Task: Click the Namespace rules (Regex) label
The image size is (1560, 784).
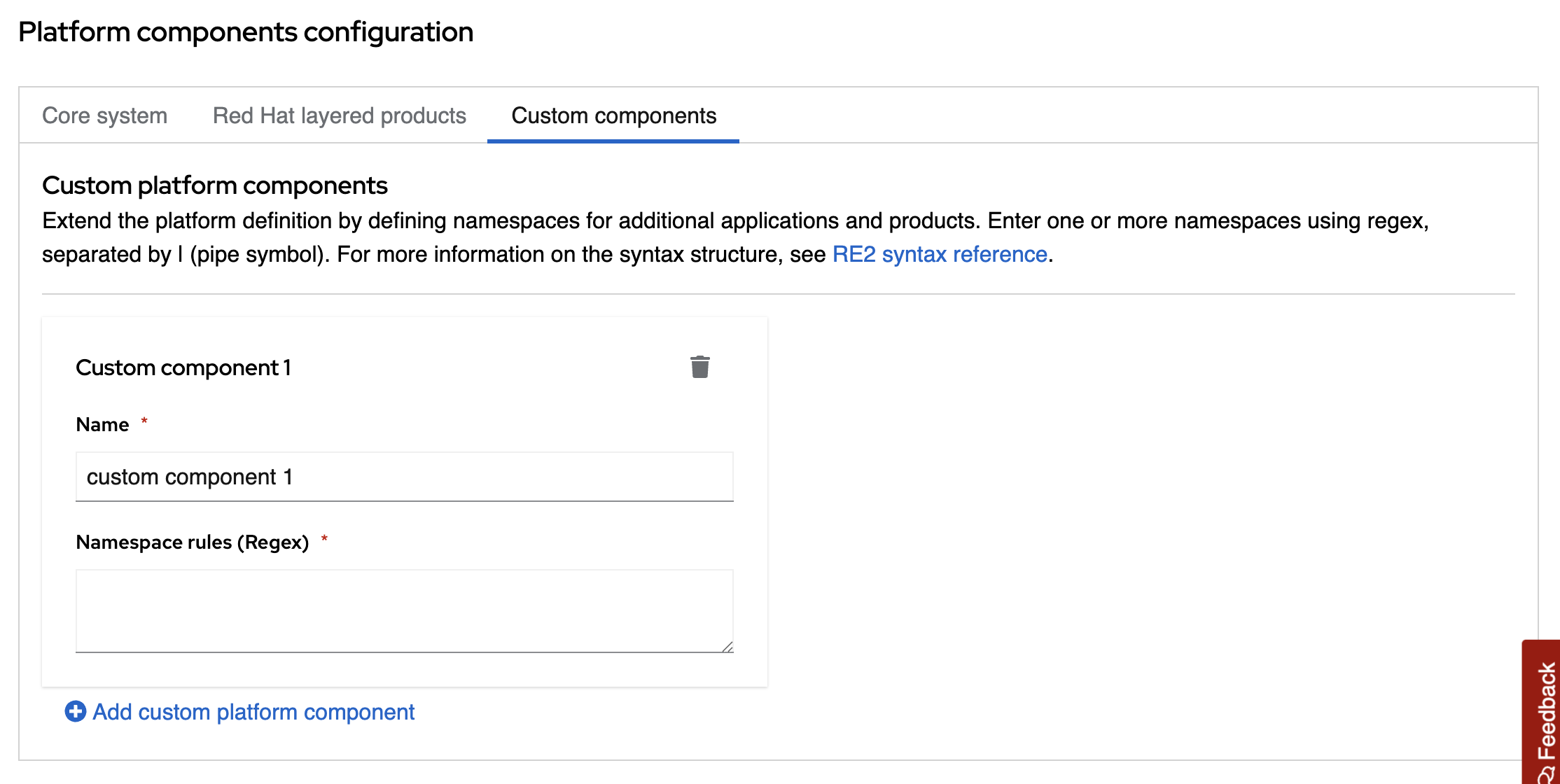Action: 192,542
